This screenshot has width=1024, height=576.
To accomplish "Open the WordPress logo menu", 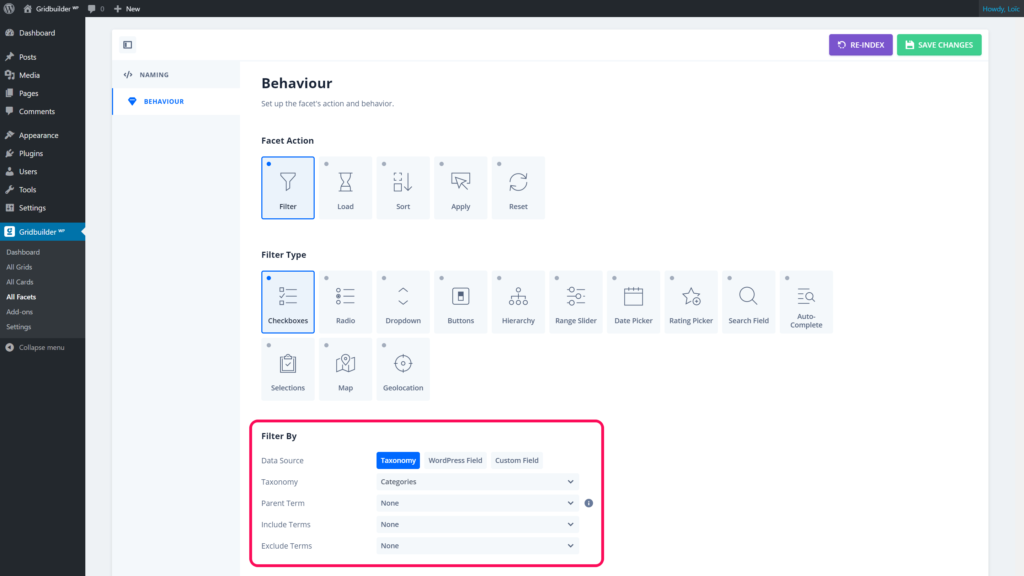I will coord(9,8).
